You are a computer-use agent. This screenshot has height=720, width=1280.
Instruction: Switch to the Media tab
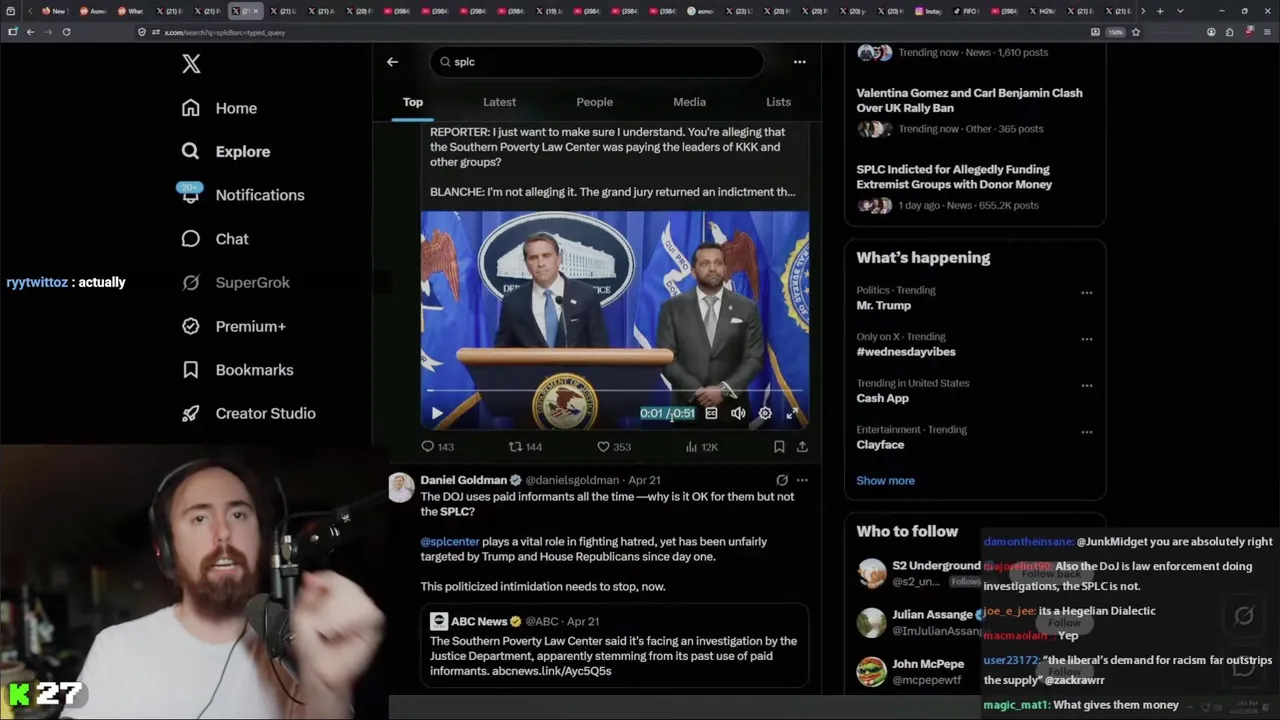click(689, 102)
